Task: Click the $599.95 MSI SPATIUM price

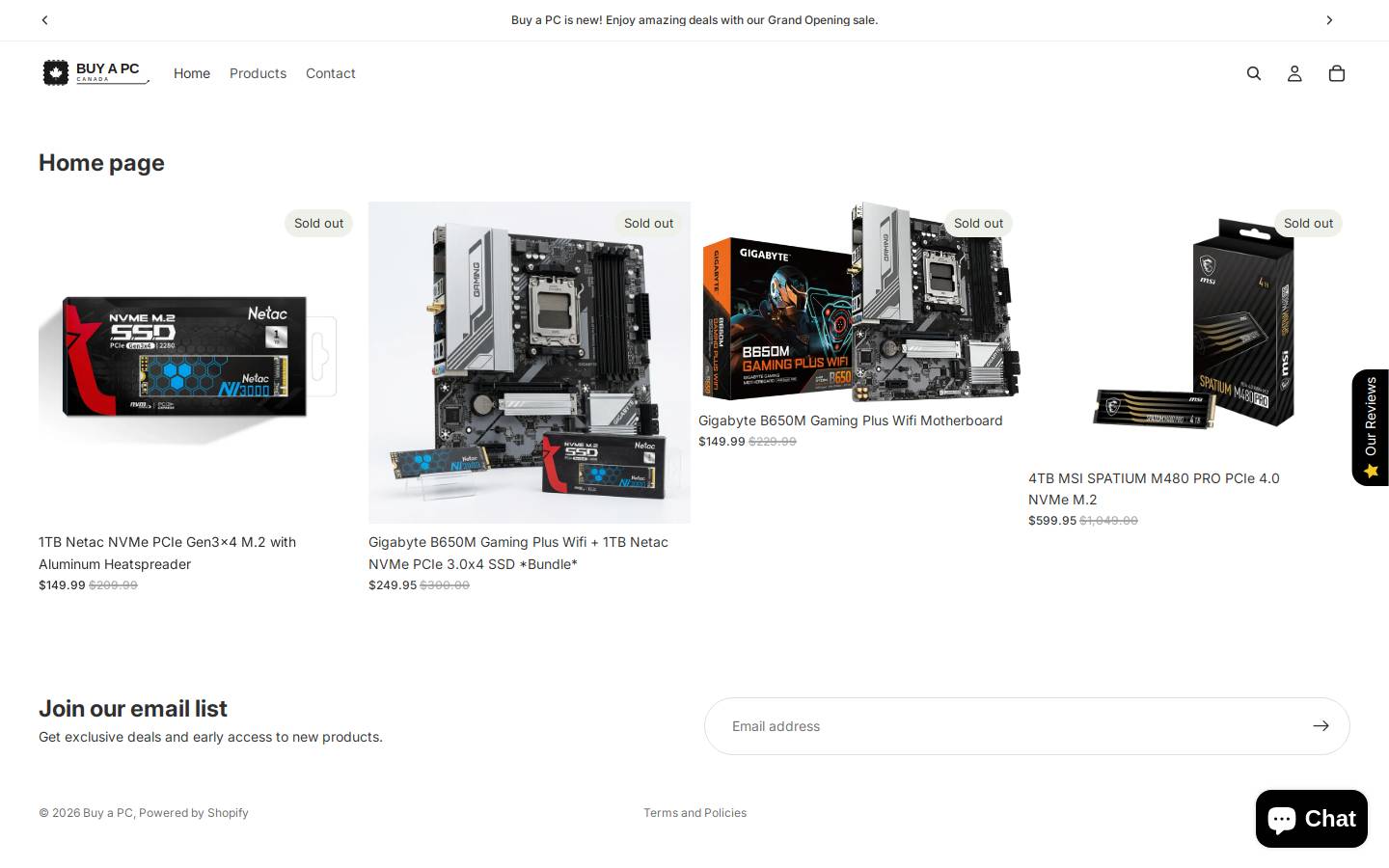Action: coord(1052,521)
